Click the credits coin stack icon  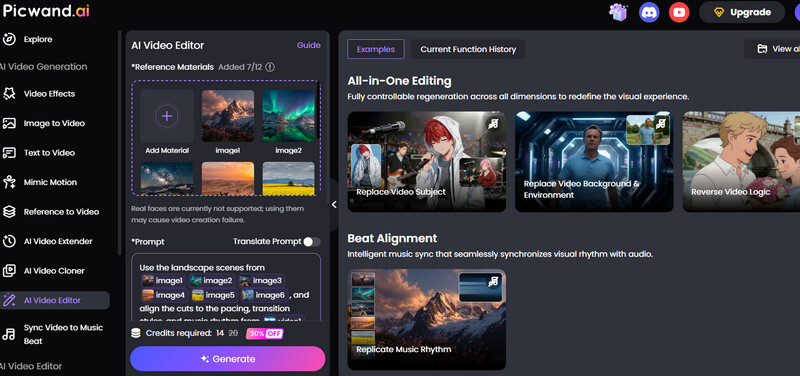point(136,333)
